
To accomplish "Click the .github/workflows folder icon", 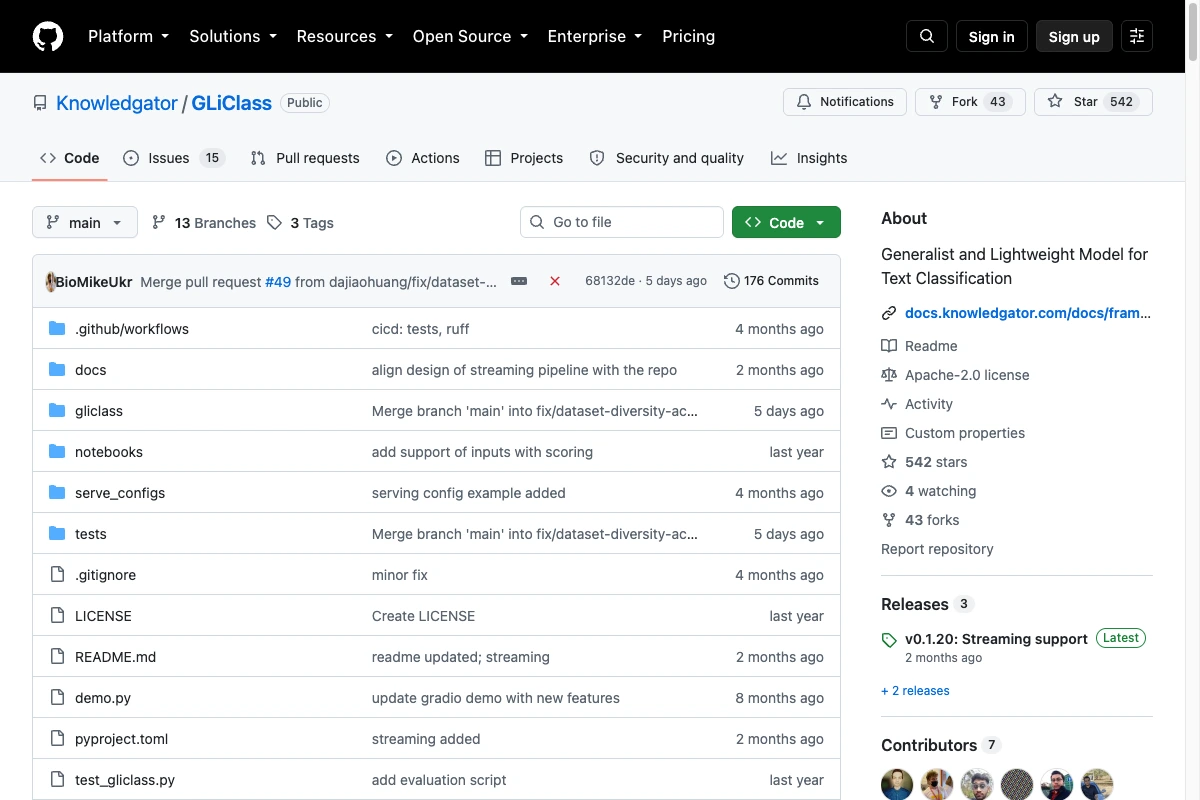I will click(57, 329).
